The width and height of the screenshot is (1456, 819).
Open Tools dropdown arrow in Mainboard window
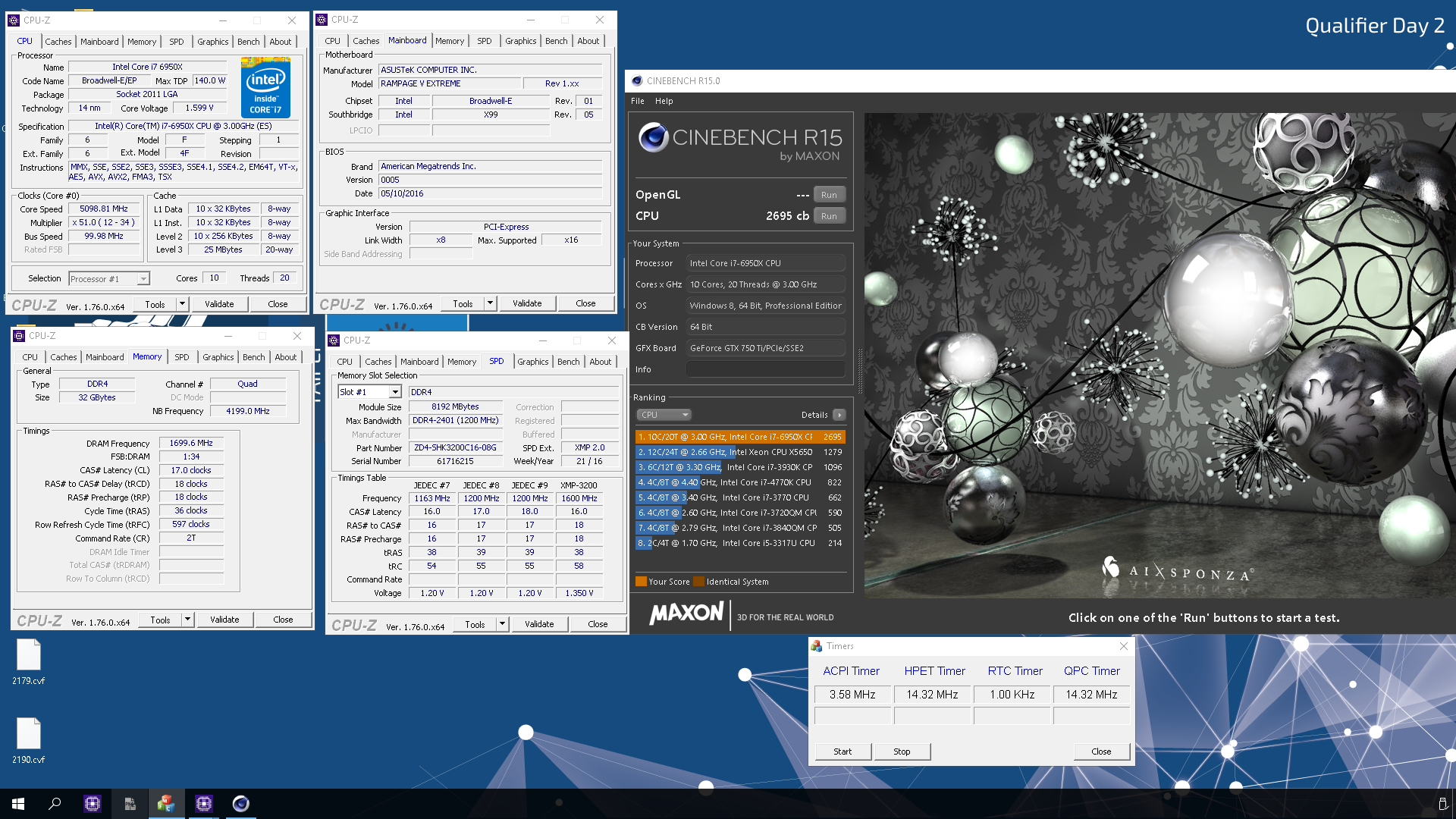[x=490, y=303]
